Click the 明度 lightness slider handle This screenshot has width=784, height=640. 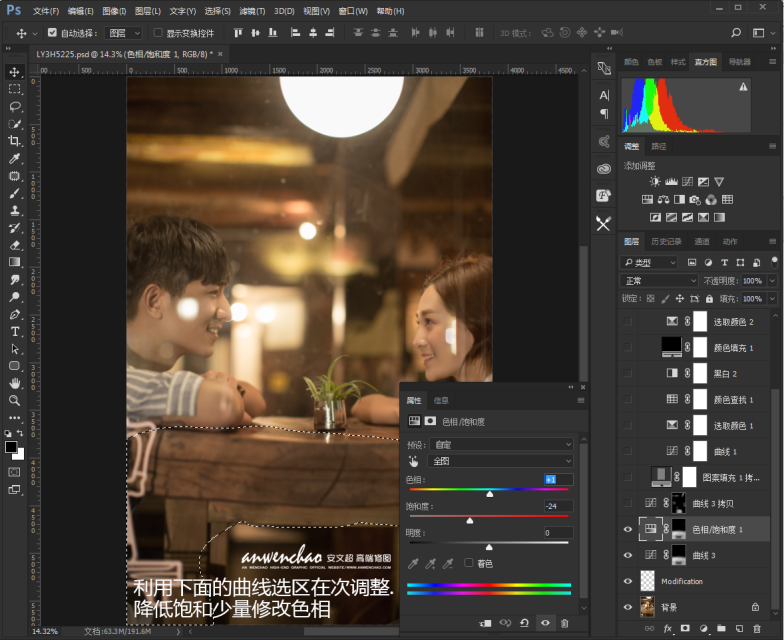(489, 548)
